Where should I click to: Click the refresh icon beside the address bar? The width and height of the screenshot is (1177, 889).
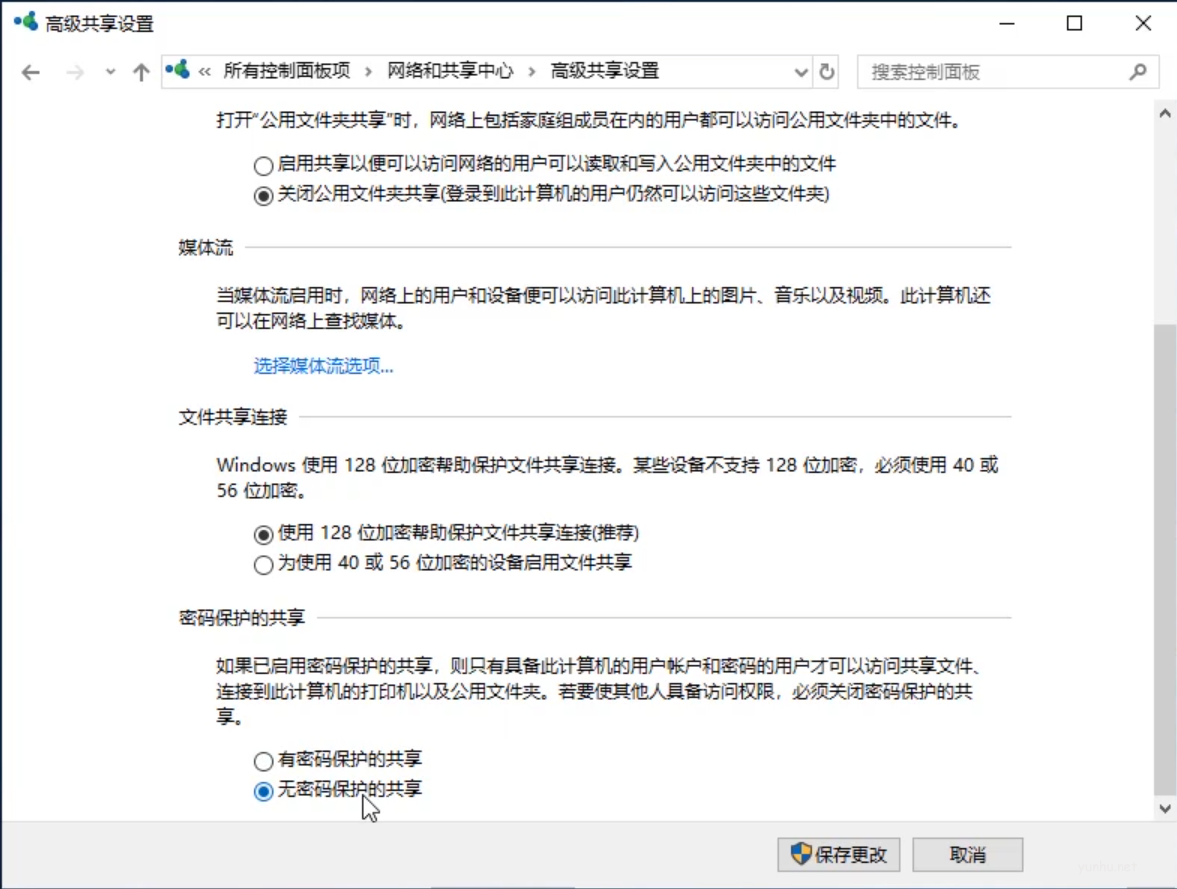click(x=827, y=72)
